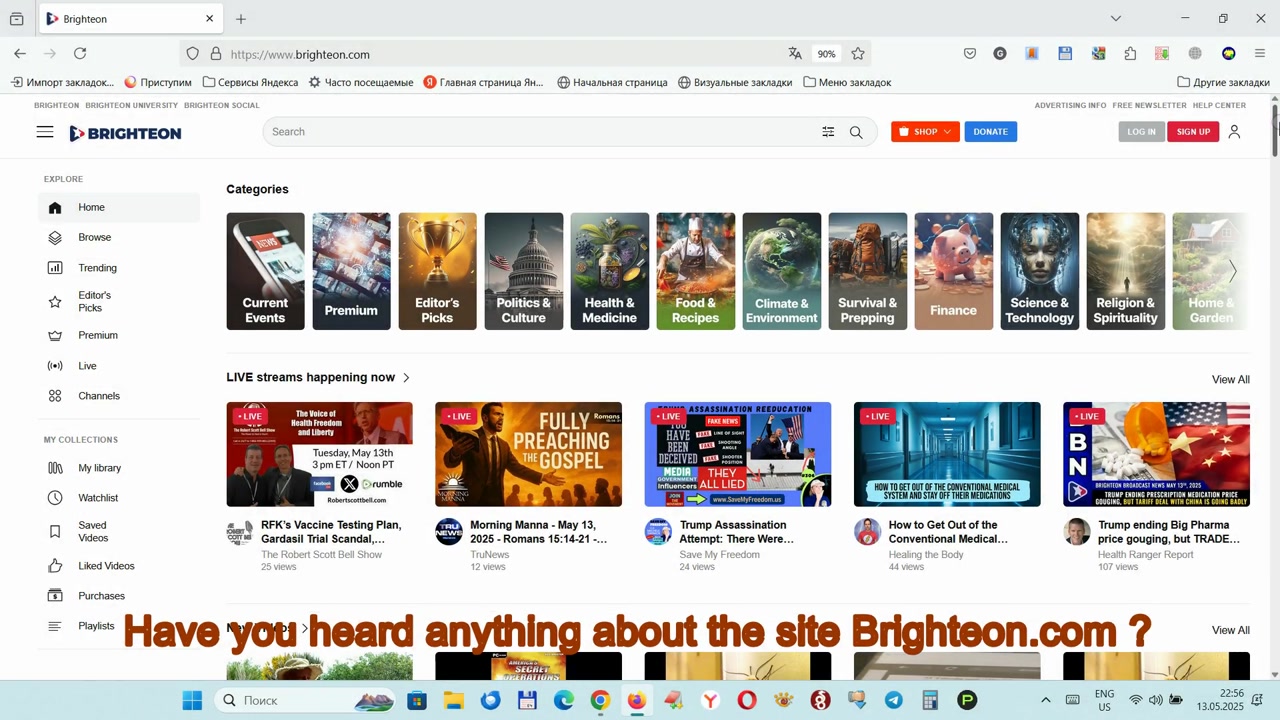
Task: Open the Health & Medicine category thumbnail
Action: (x=609, y=271)
